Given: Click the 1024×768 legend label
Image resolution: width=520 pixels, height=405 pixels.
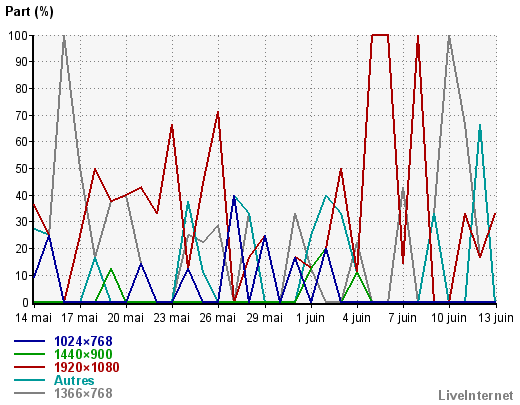Looking at the screenshot, I should (83, 341).
